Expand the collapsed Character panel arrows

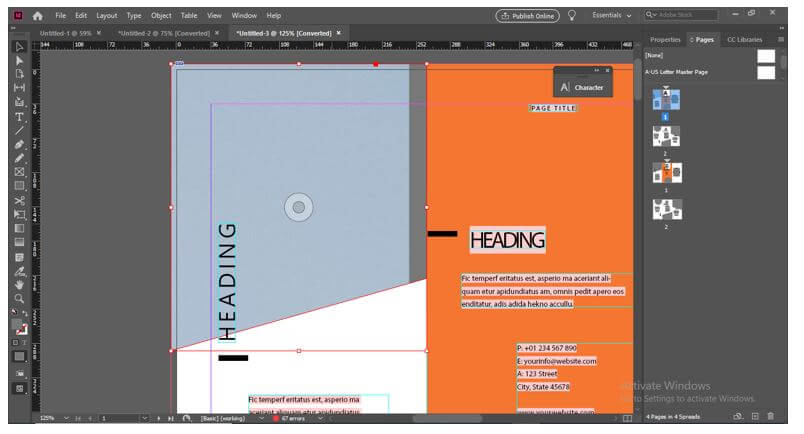click(x=596, y=70)
